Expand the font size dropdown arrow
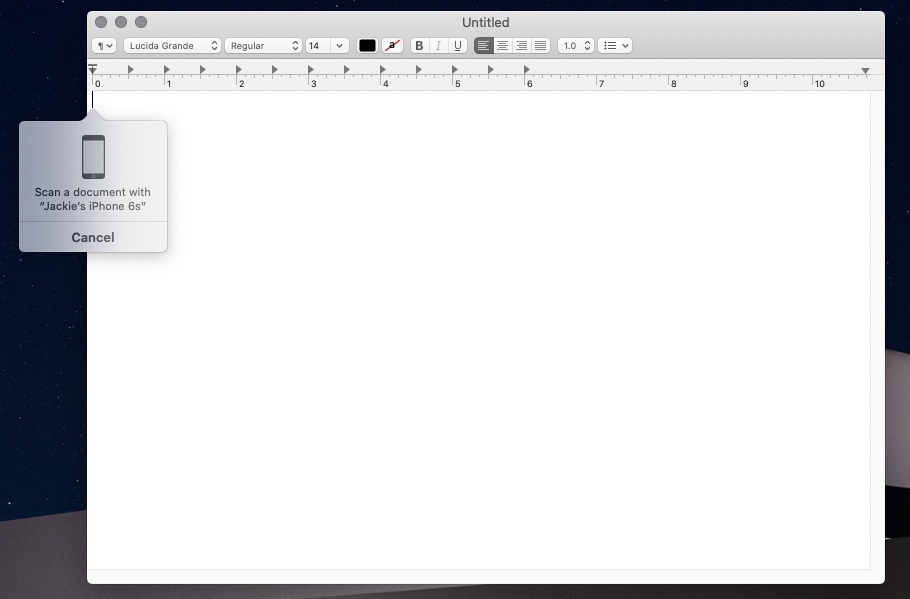This screenshot has height=599, width=910. 340,46
